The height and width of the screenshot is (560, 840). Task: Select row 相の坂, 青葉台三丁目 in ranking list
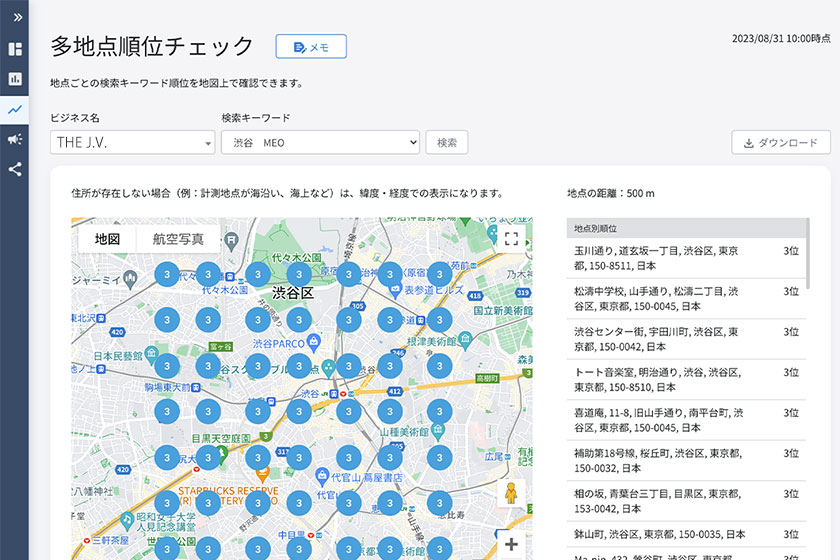click(686, 501)
